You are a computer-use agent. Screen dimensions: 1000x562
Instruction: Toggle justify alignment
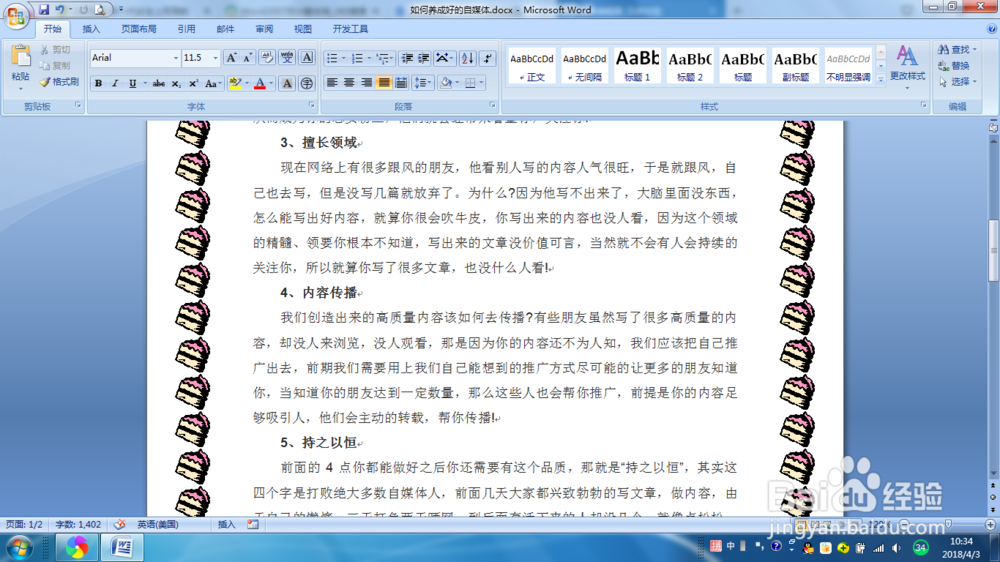383,83
